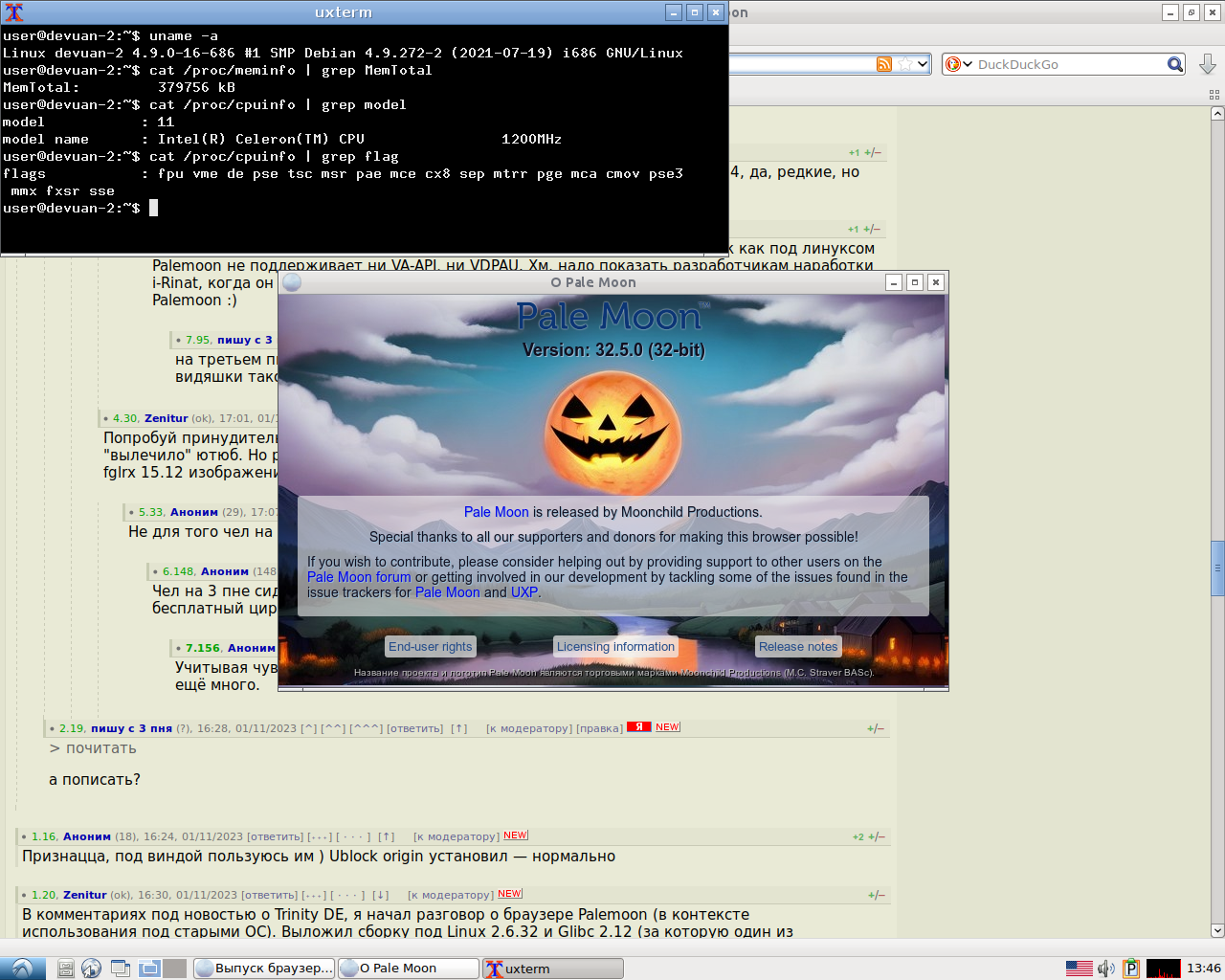
Task: Click 'ответить' on comment 1.16
Action: click(276, 836)
